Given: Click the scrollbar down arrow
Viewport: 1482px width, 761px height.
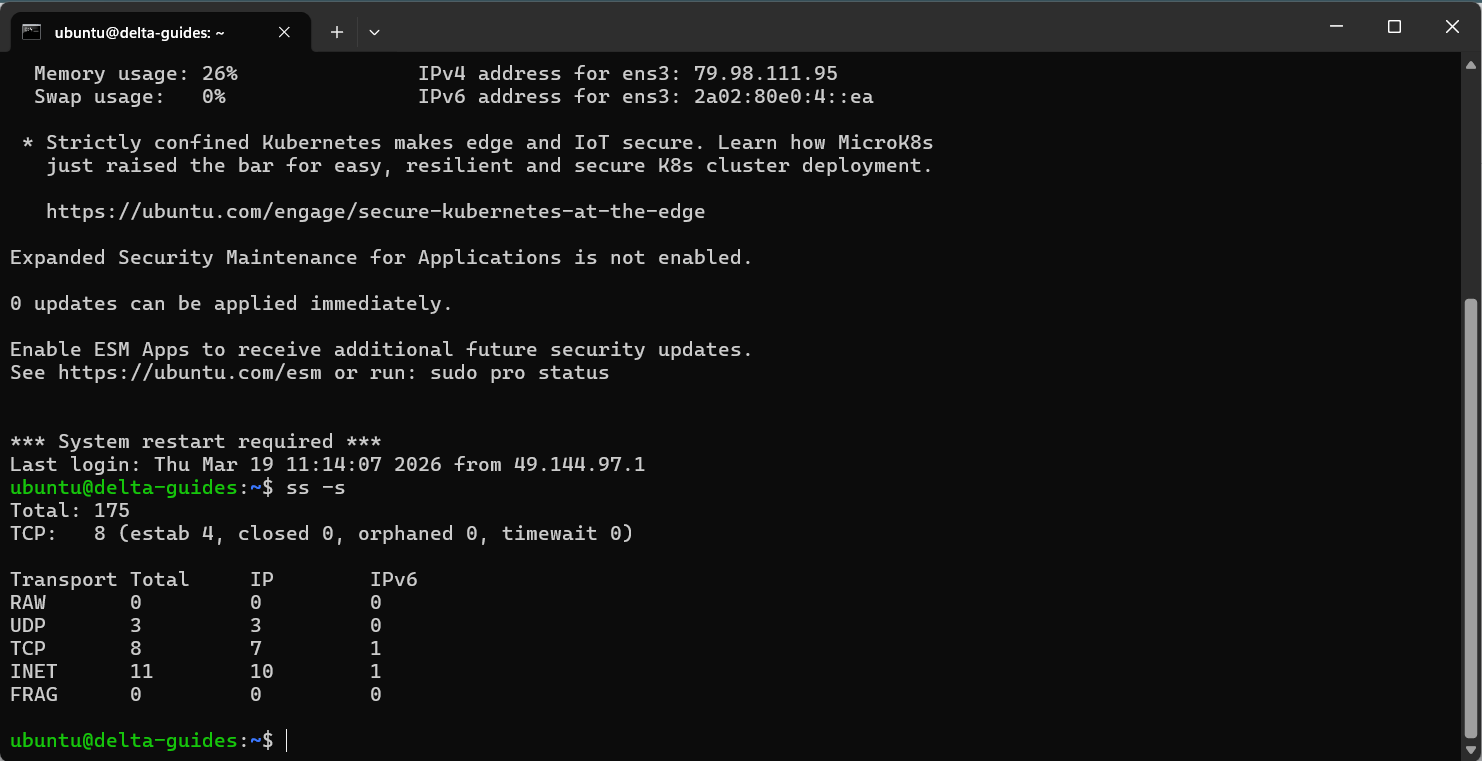Looking at the screenshot, I should pos(1471,750).
